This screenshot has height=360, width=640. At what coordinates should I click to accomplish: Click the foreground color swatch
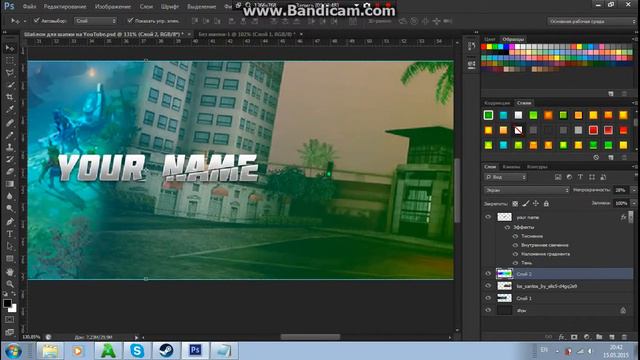[7, 303]
